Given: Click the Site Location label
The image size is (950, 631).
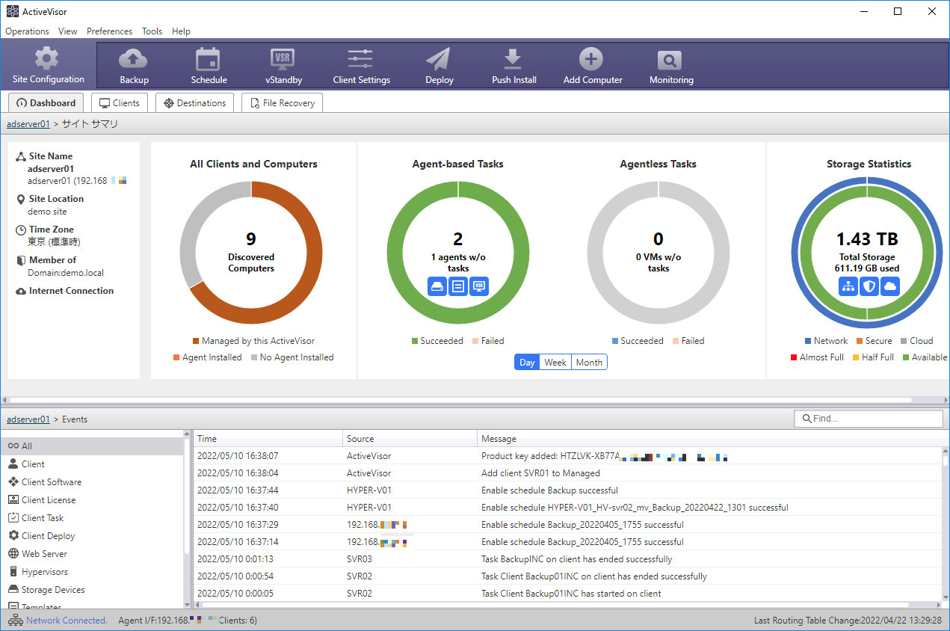Looking at the screenshot, I should [56, 198].
